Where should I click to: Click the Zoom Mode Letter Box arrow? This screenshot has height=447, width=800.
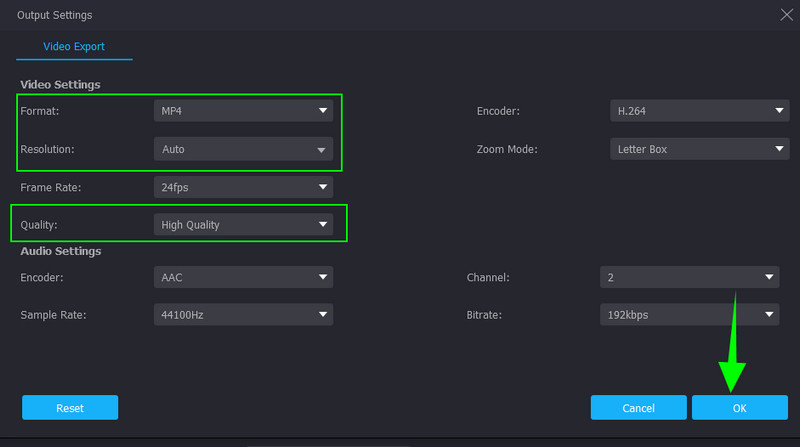(x=779, y=149)
